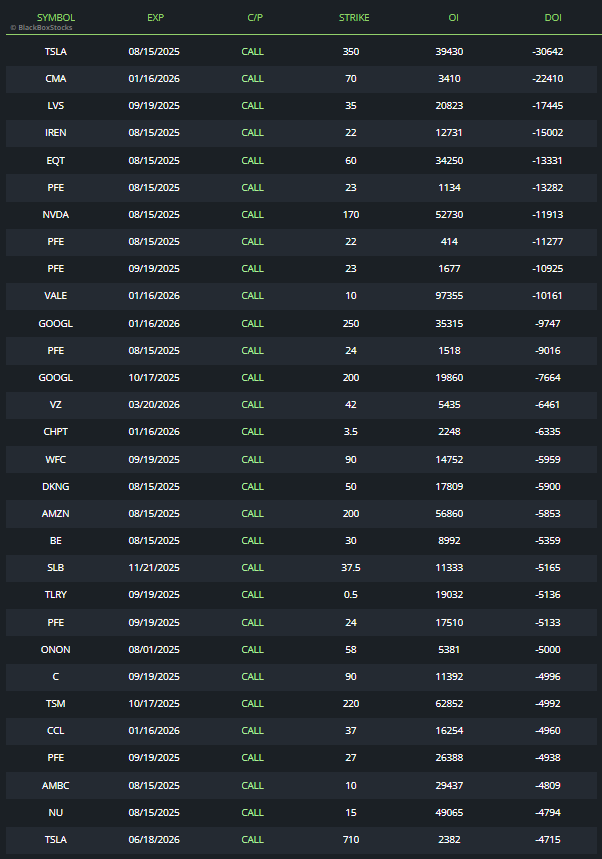The image size is (602, 859).
Task: Sort by the STRIKE column header
Action: pos(354,18)
